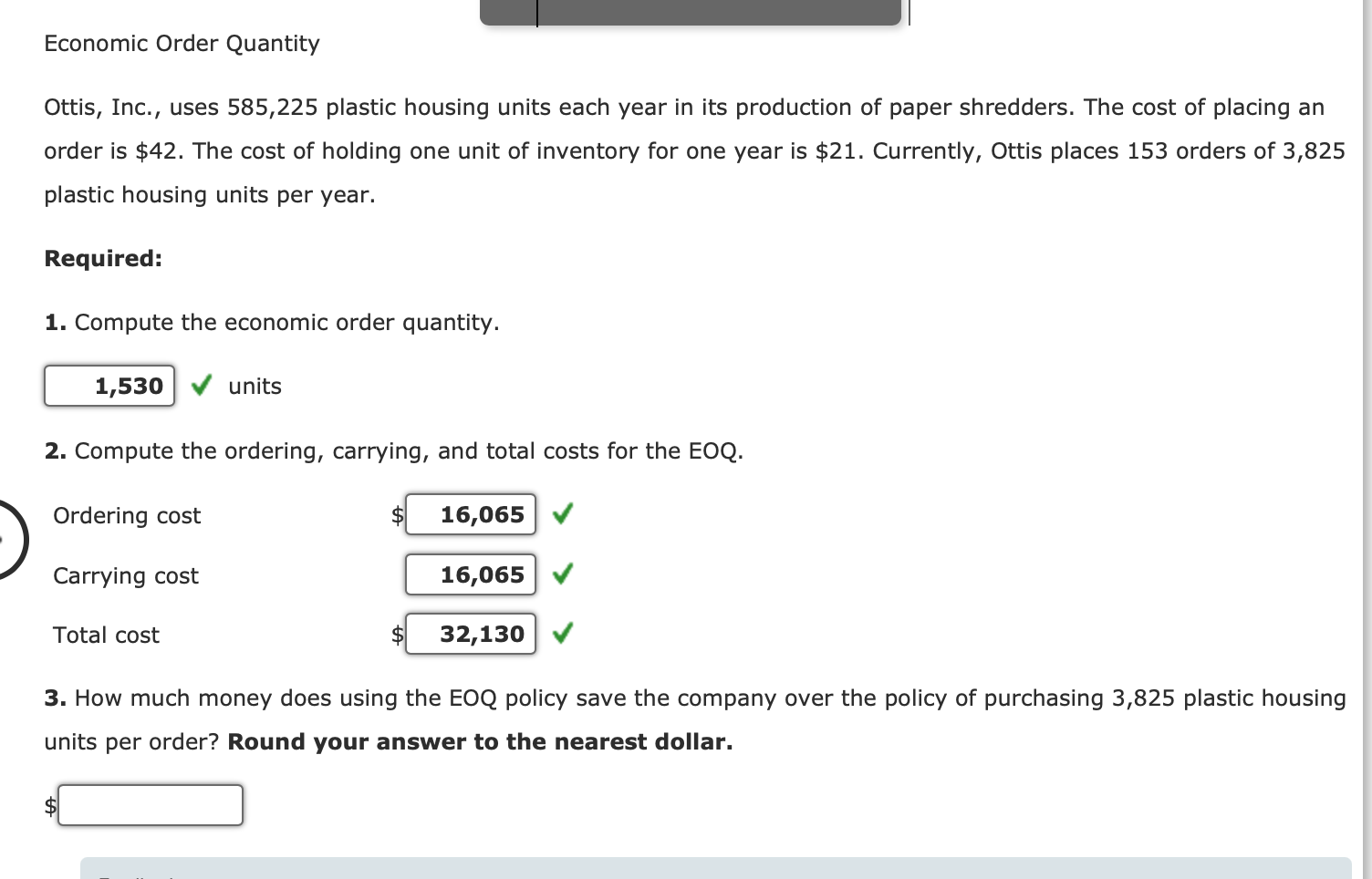Select the EOQ answer field showing 1,530
Screen dimensions: 1372x879
109,386
